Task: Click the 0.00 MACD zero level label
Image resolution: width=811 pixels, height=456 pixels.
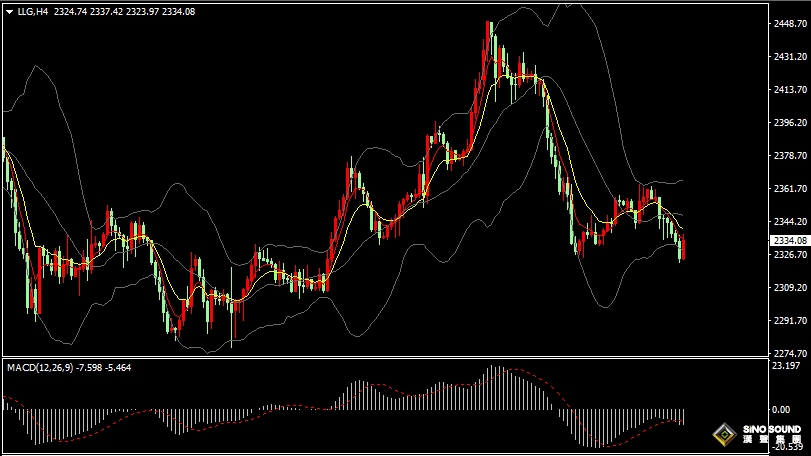Action: [780, 409]
